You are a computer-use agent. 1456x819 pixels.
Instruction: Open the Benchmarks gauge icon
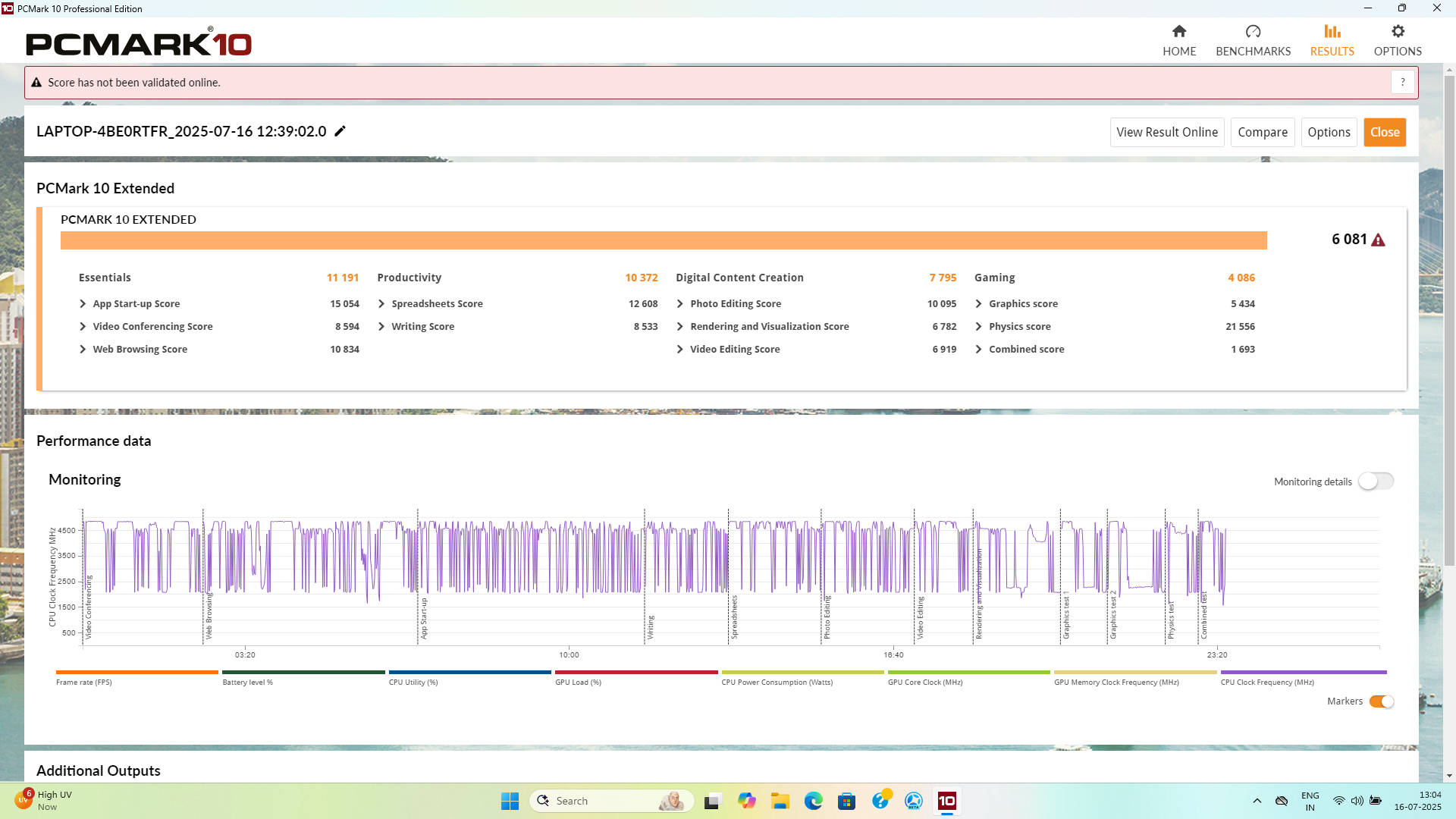click(1253, 32)
